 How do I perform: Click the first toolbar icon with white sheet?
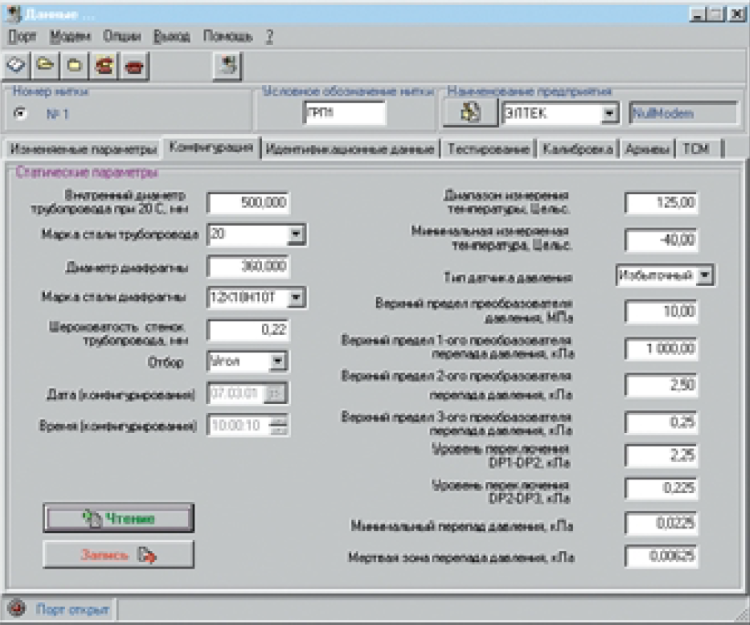(17, 66)
